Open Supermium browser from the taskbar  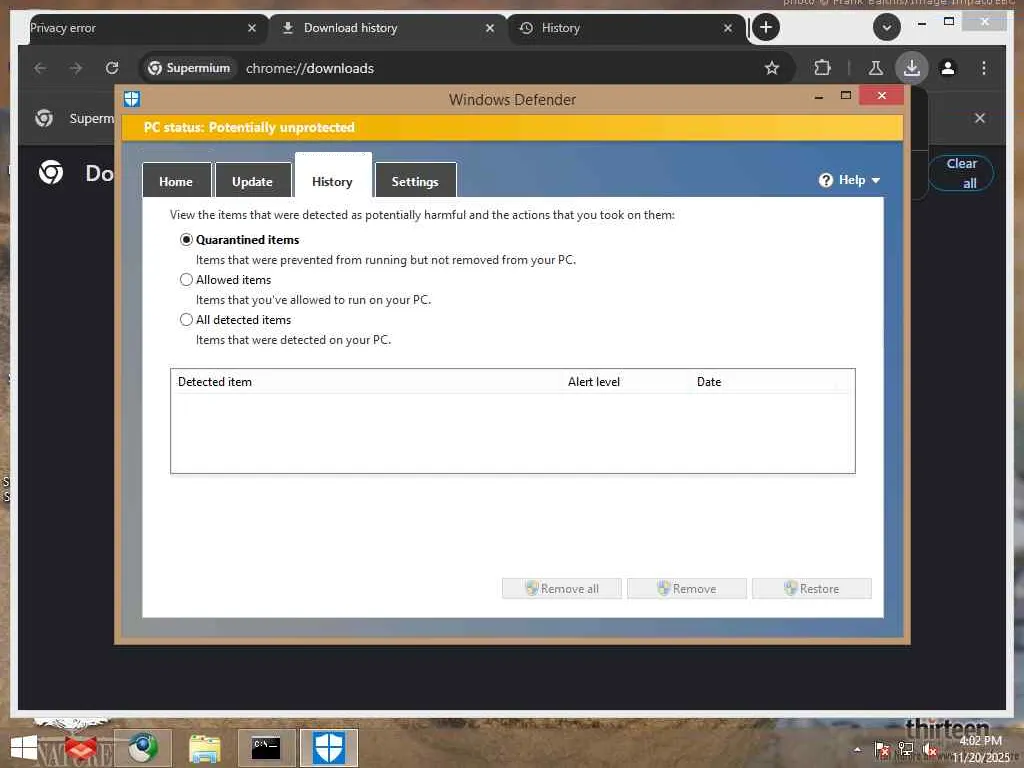tap(143, 748)
